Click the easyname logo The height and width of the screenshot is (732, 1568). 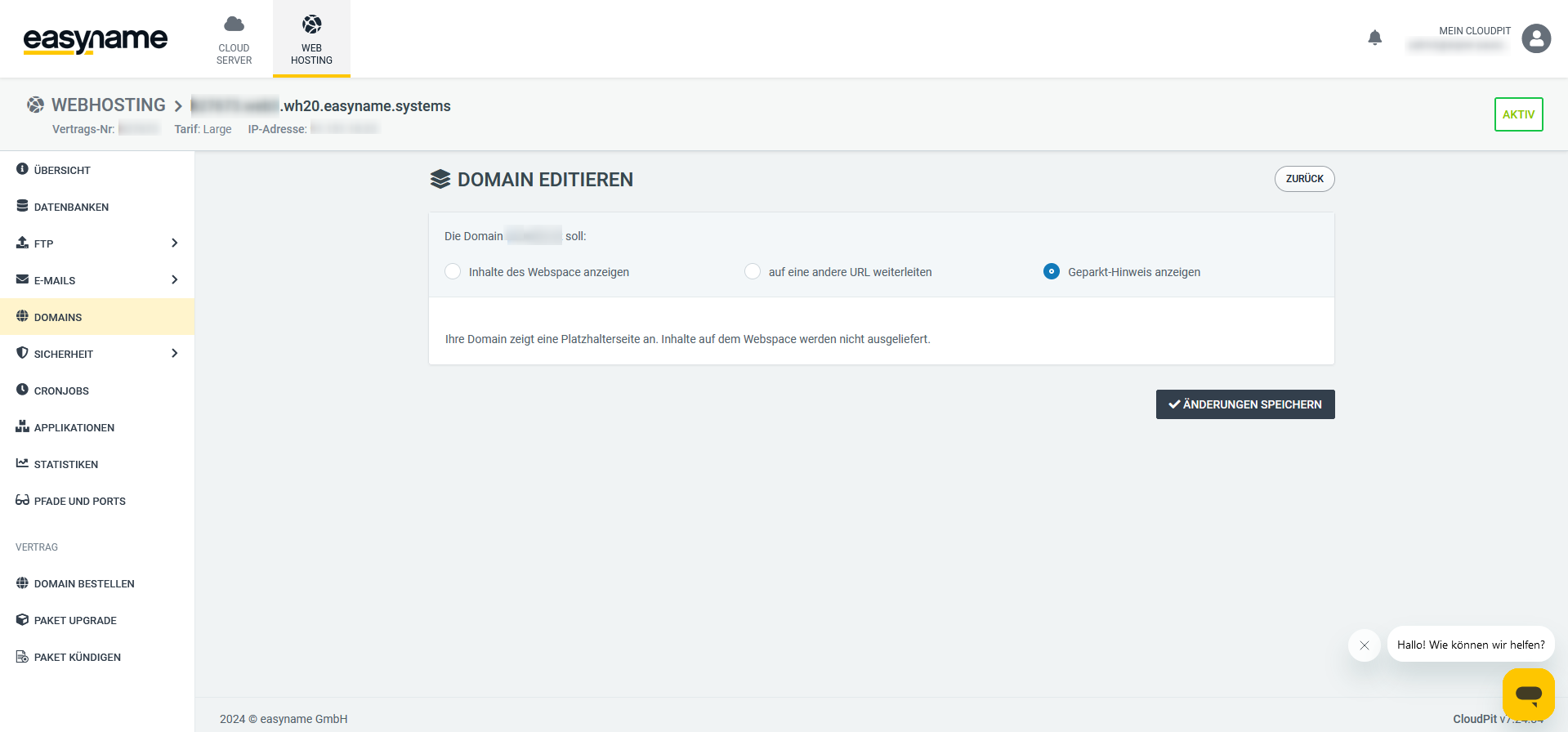click(95, 39)
